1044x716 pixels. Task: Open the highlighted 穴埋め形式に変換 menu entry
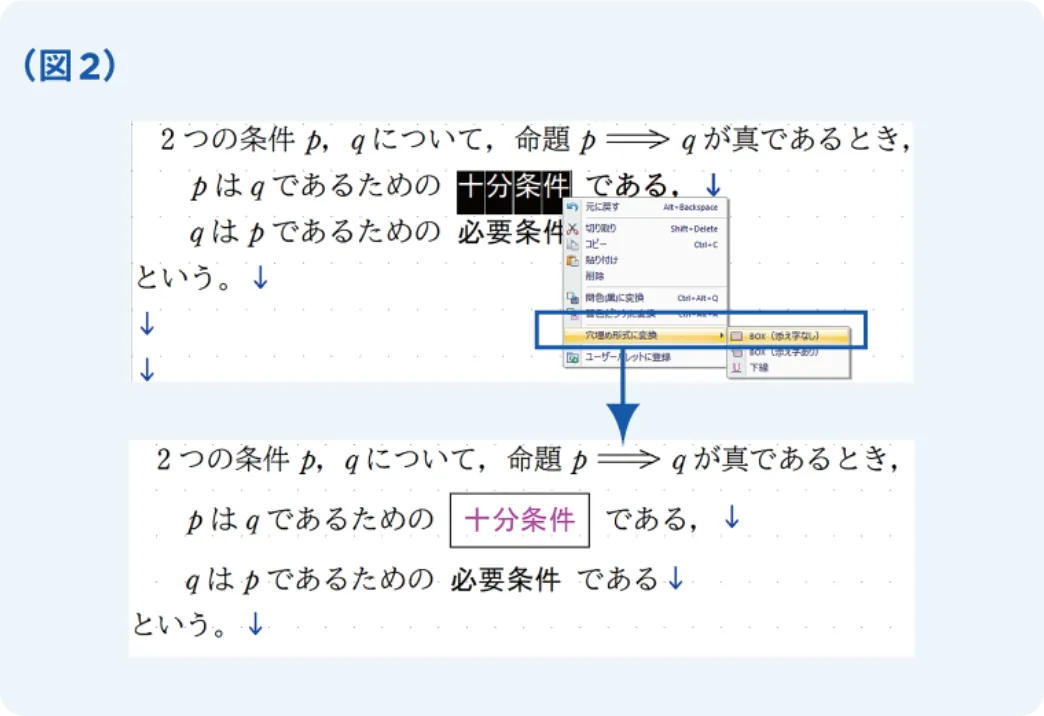click(620, 335)
